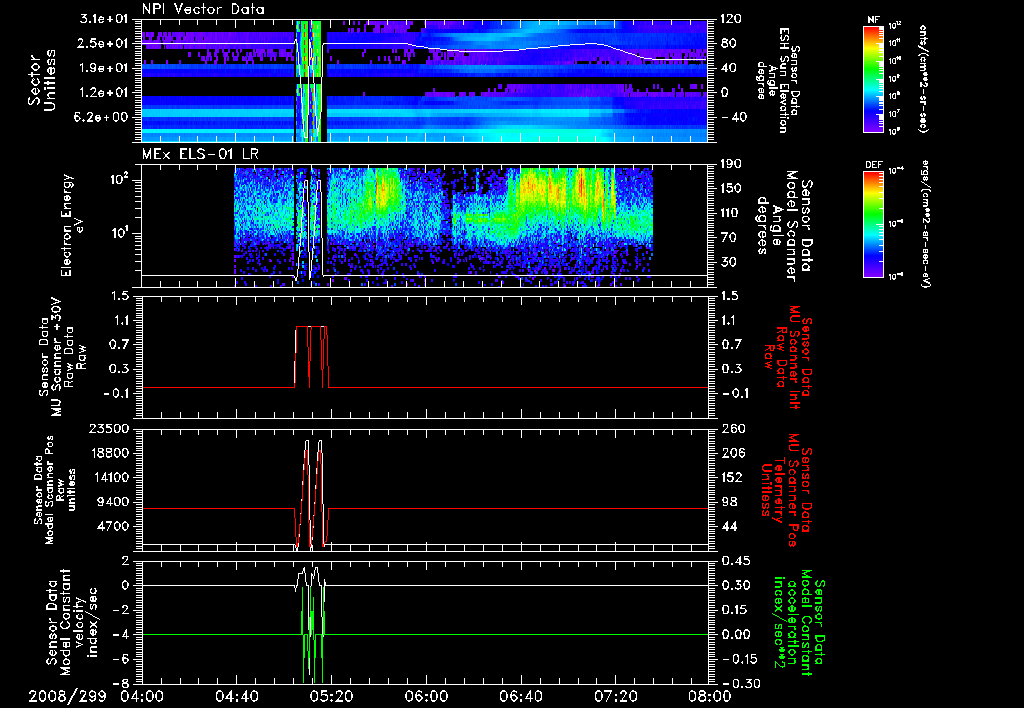Click the "Model Scanner Pos Raw unitless" axis label
1024x708 pixels.
pyautogui.click(x=55, y=490)
